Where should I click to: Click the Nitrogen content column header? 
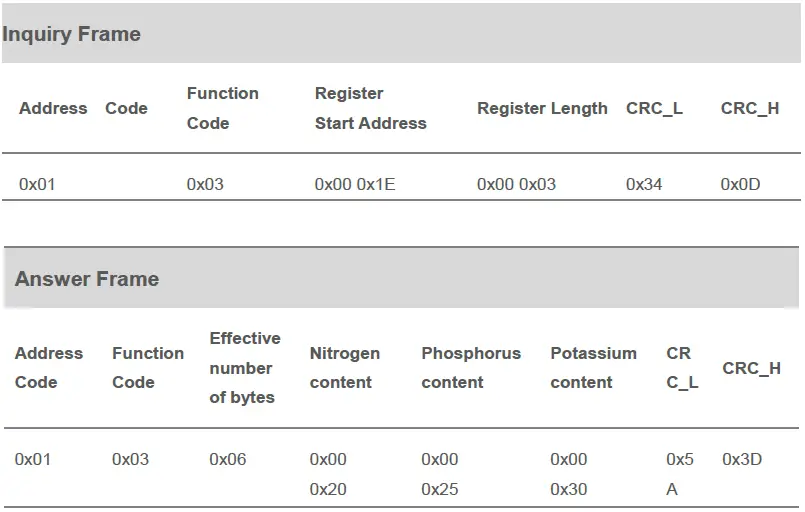pos(345,368)
